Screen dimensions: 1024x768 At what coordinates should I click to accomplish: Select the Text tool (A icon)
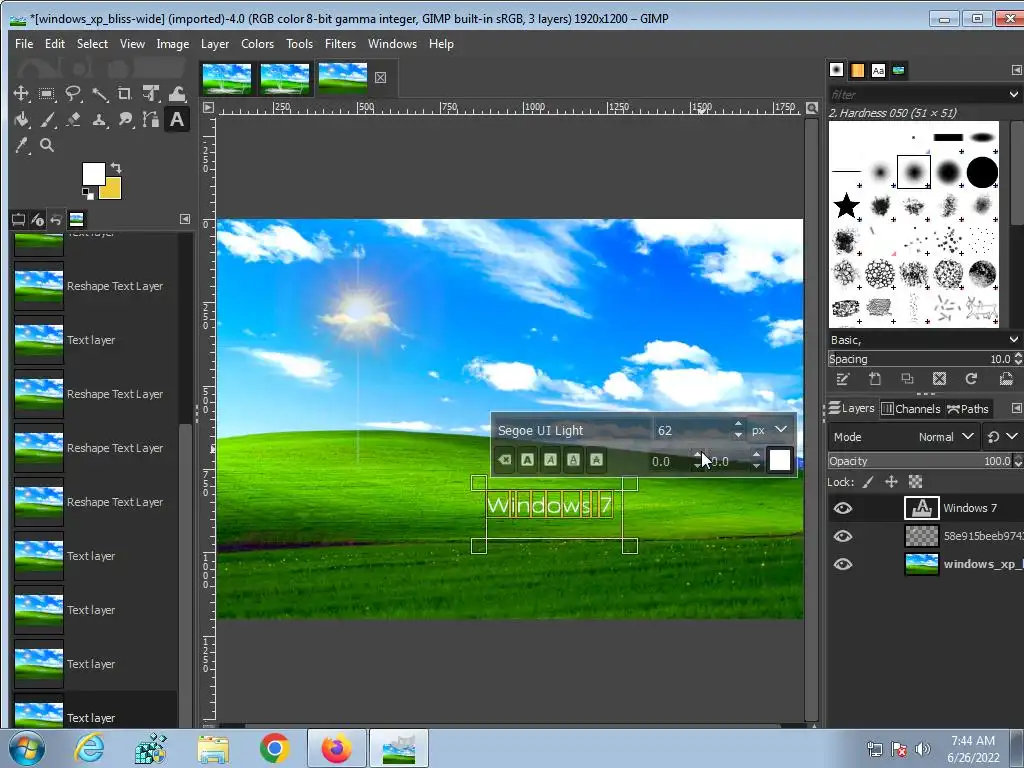(177, 120)
